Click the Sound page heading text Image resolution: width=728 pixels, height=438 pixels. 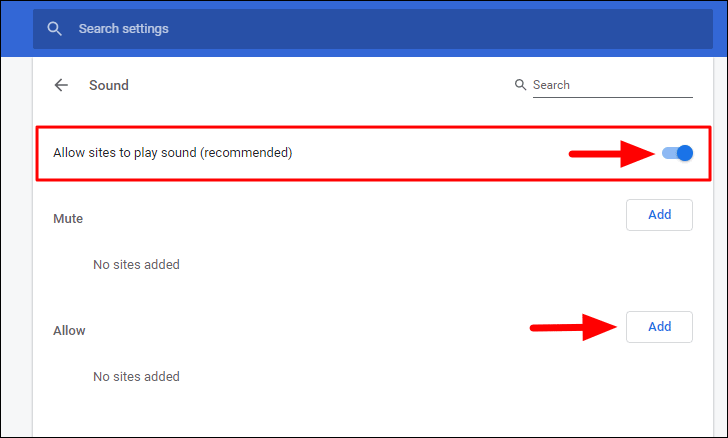(x=109, y=85)
